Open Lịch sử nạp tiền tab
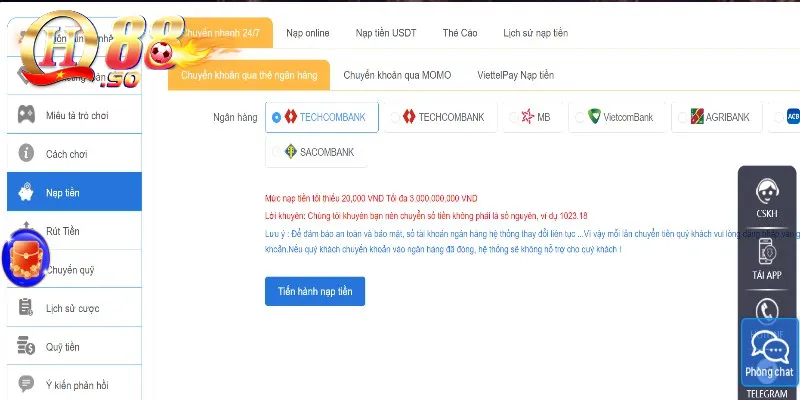The height and width of the screenshot is (400, 800). pos(535,33)
